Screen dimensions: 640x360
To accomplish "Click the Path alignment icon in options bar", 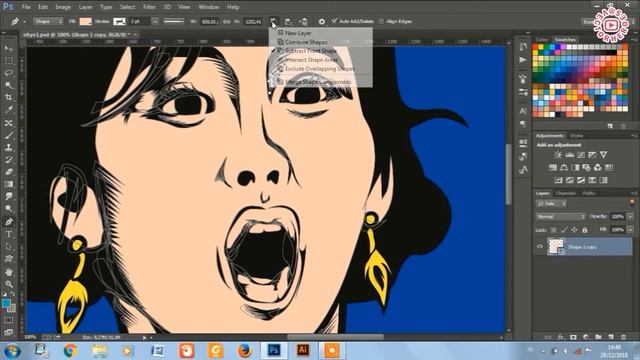I will click(x=288, y=21).
